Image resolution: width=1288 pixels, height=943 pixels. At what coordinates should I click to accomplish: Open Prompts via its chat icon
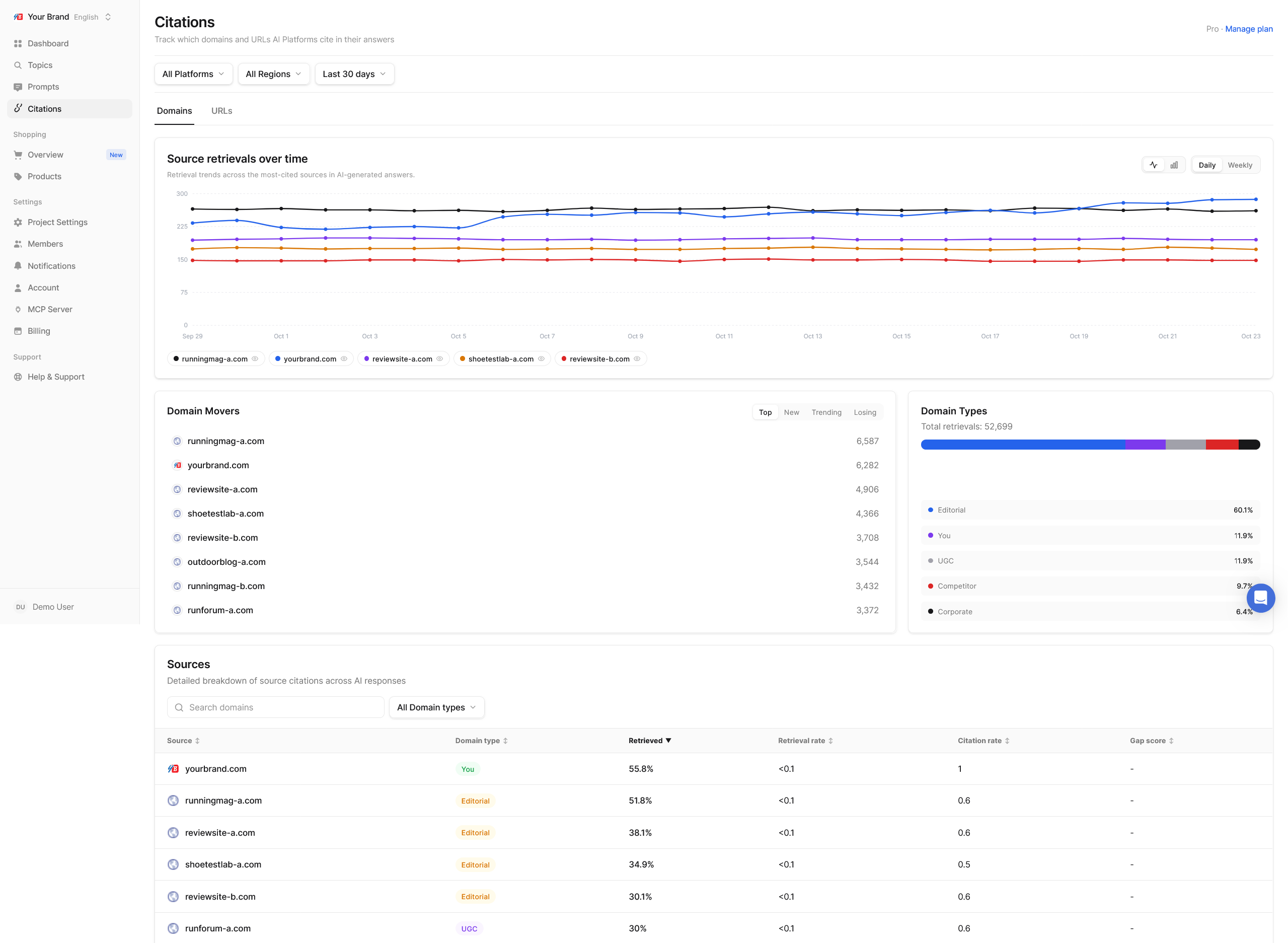pos(18,87)
